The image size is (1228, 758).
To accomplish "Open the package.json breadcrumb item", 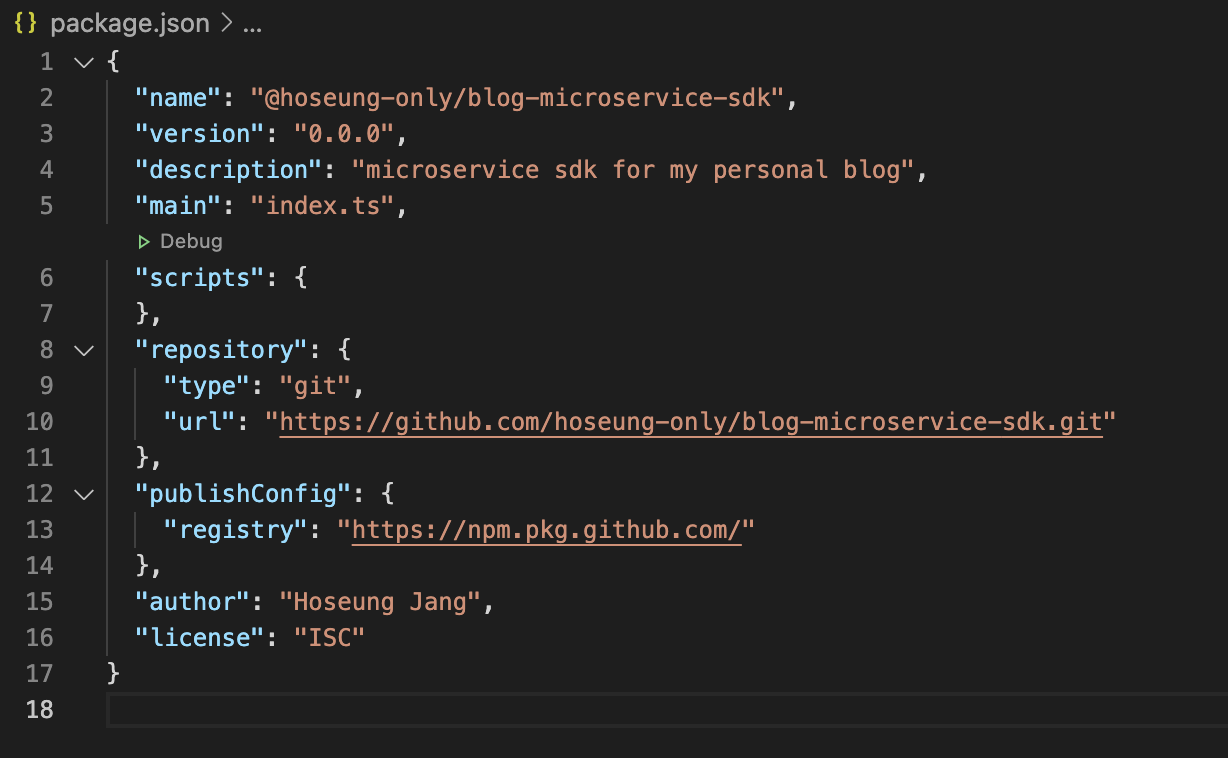I will click(130, 24).
